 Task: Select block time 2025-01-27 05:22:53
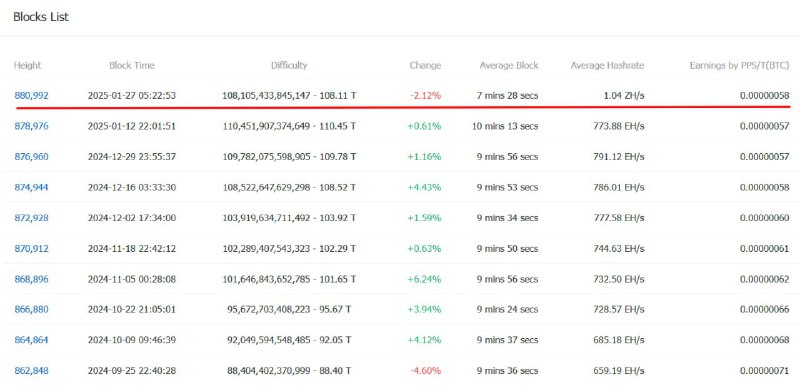132,95
